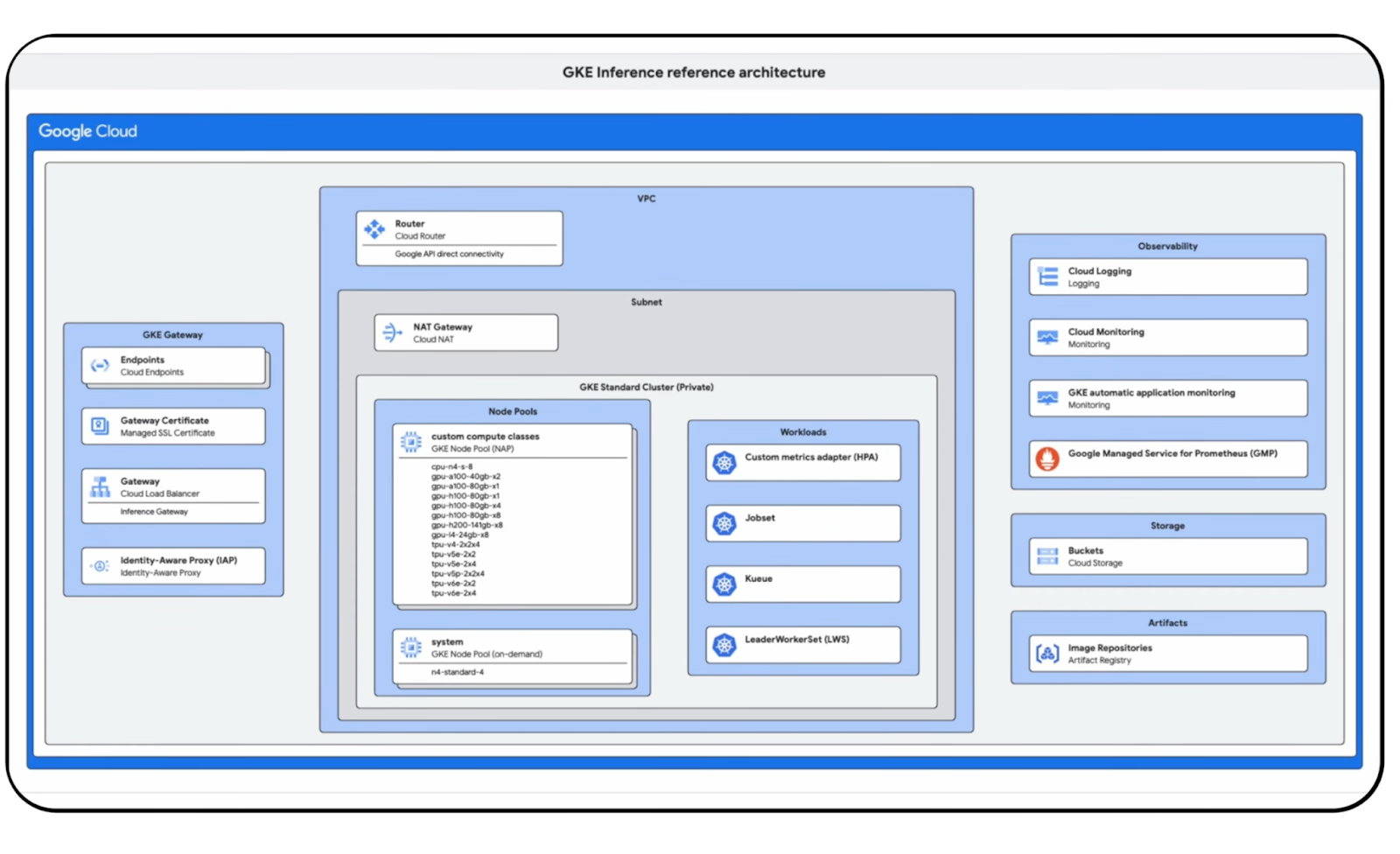
Task: Click the Cloud Storage Buckets icon
Action: 1047,556
